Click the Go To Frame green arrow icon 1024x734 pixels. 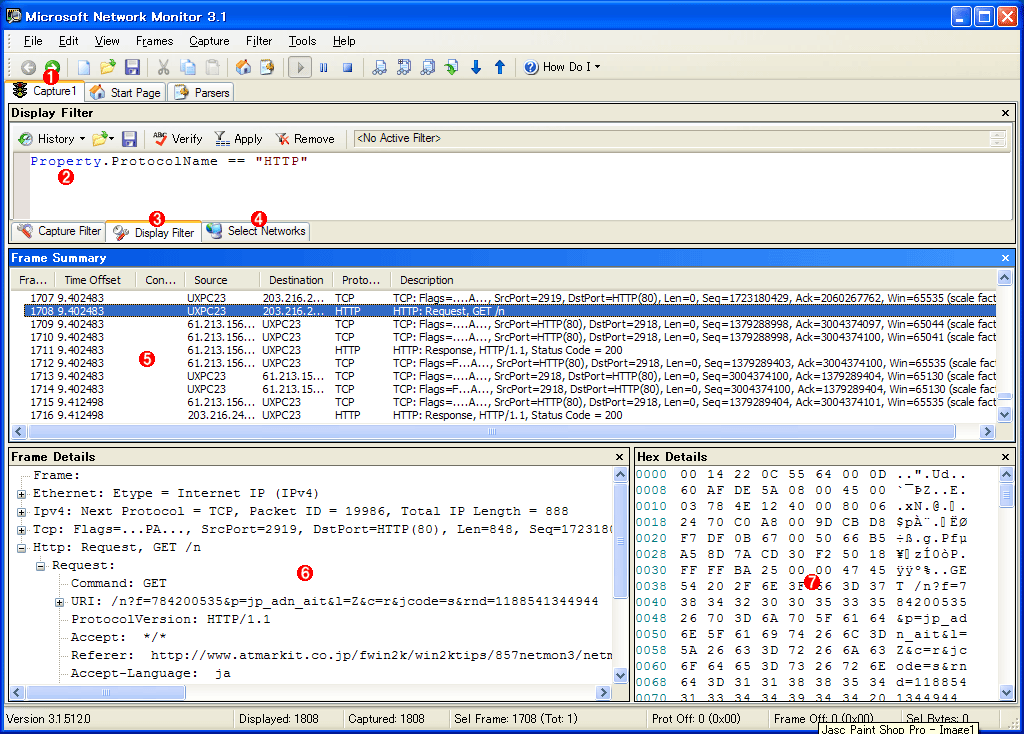452,67
